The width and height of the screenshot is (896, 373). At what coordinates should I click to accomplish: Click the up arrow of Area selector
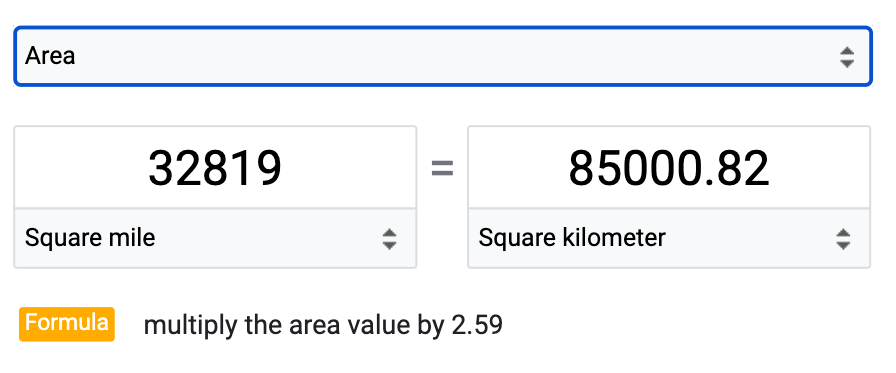(847, 51)
